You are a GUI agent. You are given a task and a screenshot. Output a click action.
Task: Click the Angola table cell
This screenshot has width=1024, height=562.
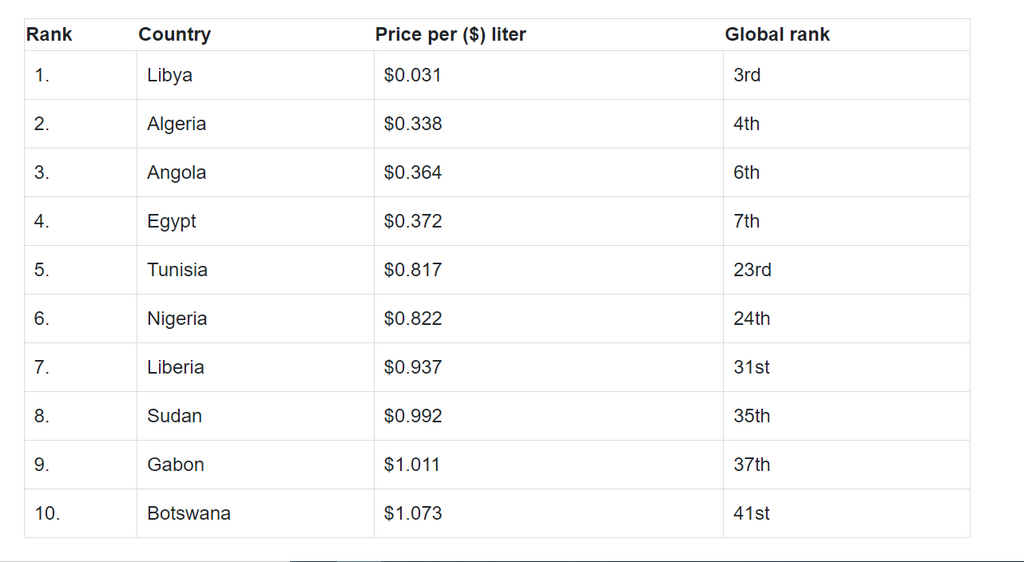pos(176,173)
